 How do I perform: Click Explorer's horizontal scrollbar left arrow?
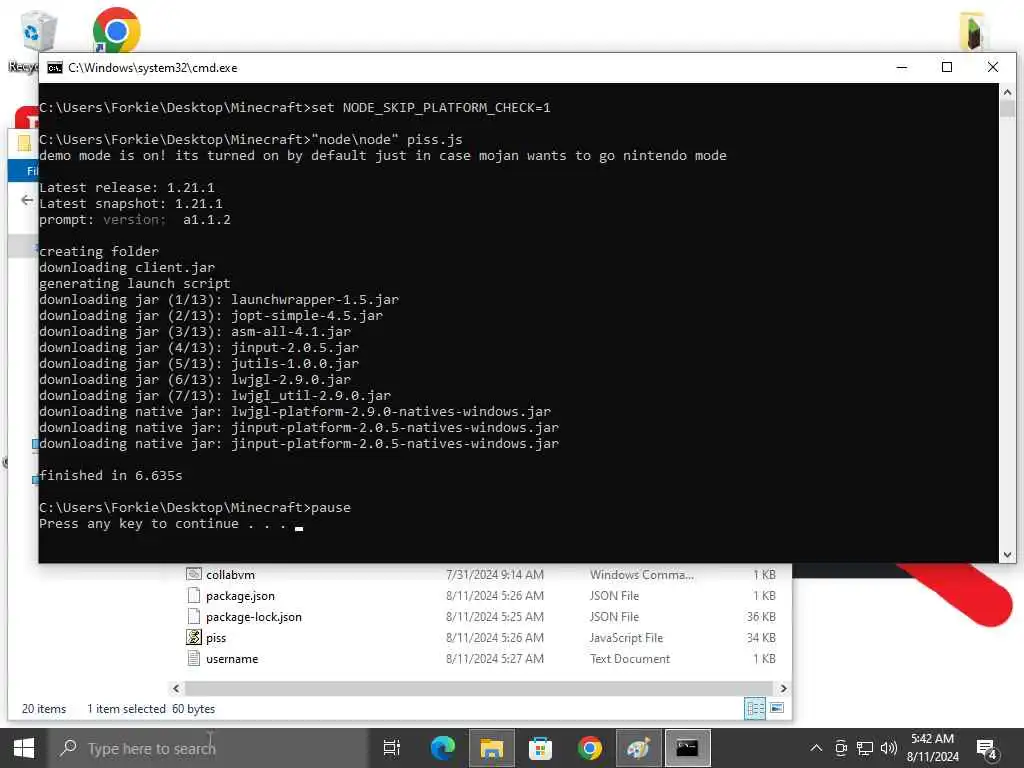176,688
